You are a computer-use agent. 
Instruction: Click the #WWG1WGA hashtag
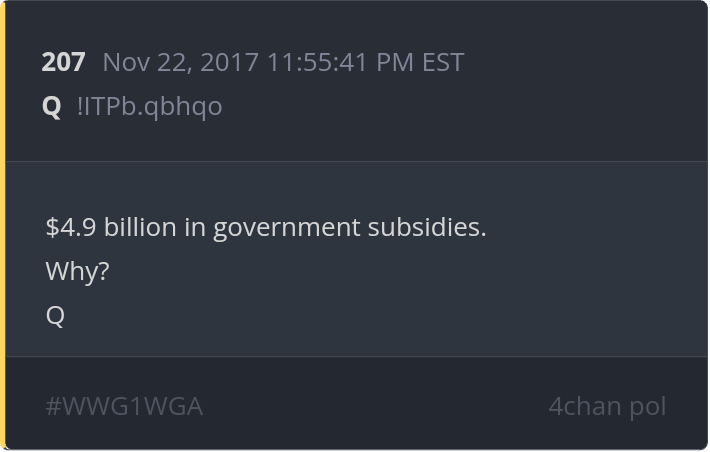pyautogui.click(x=124, y=406)
